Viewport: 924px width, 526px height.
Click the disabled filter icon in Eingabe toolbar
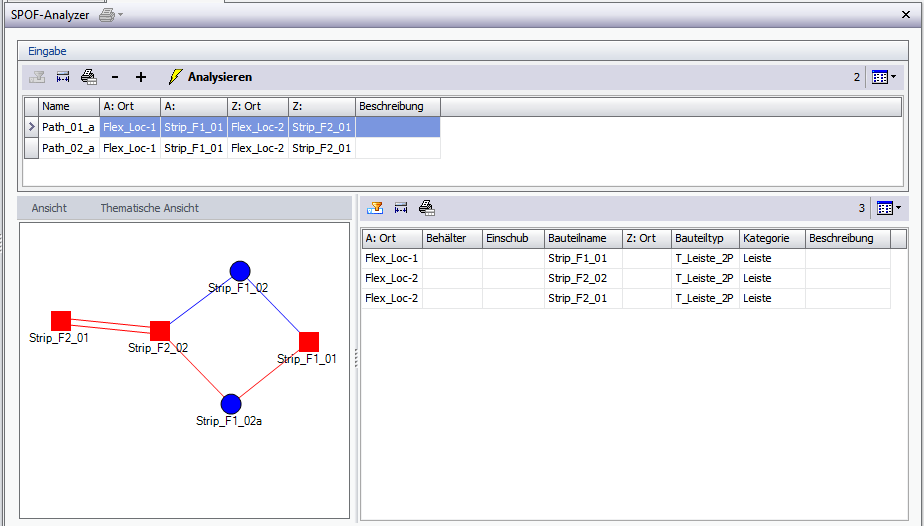[x=37, y=77]
